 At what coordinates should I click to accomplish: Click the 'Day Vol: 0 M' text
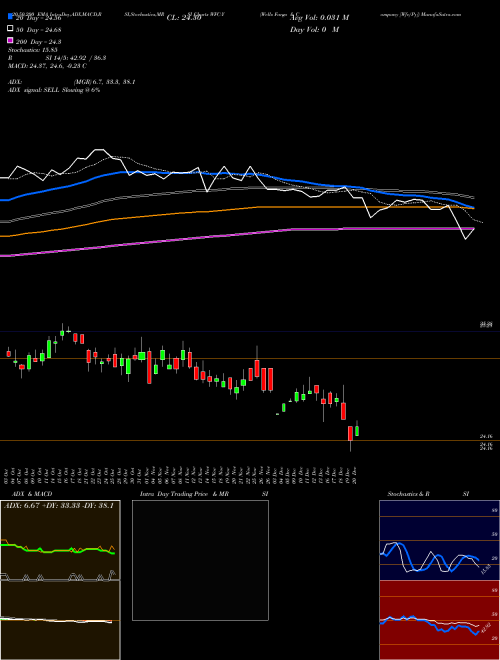point(314,29)
